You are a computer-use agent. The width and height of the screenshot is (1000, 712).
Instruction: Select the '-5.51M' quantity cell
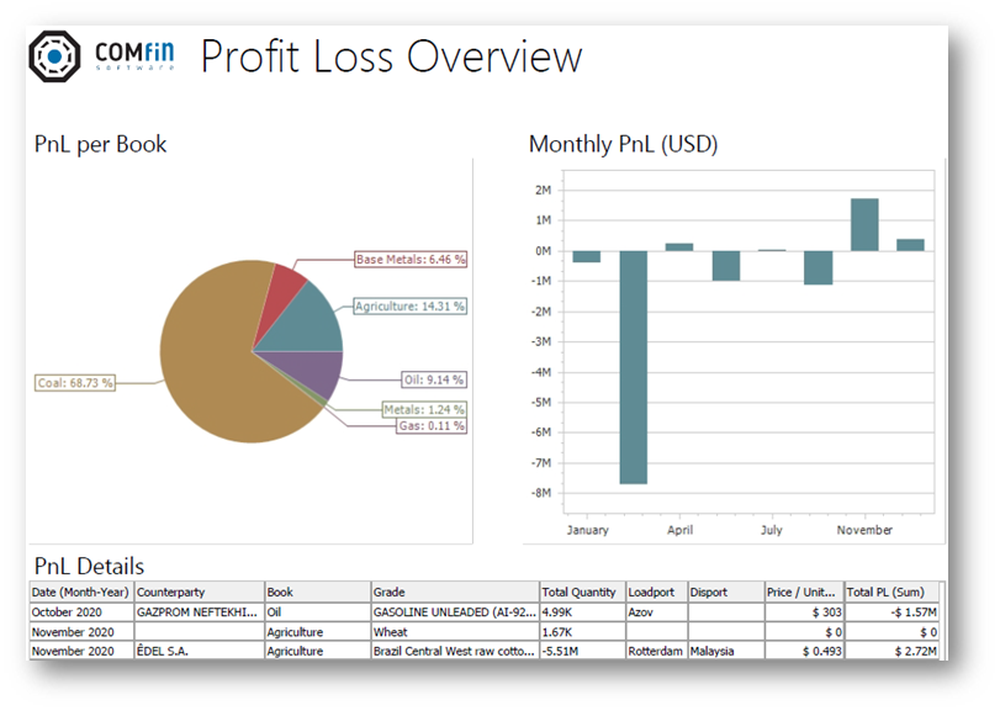point(582,651)
